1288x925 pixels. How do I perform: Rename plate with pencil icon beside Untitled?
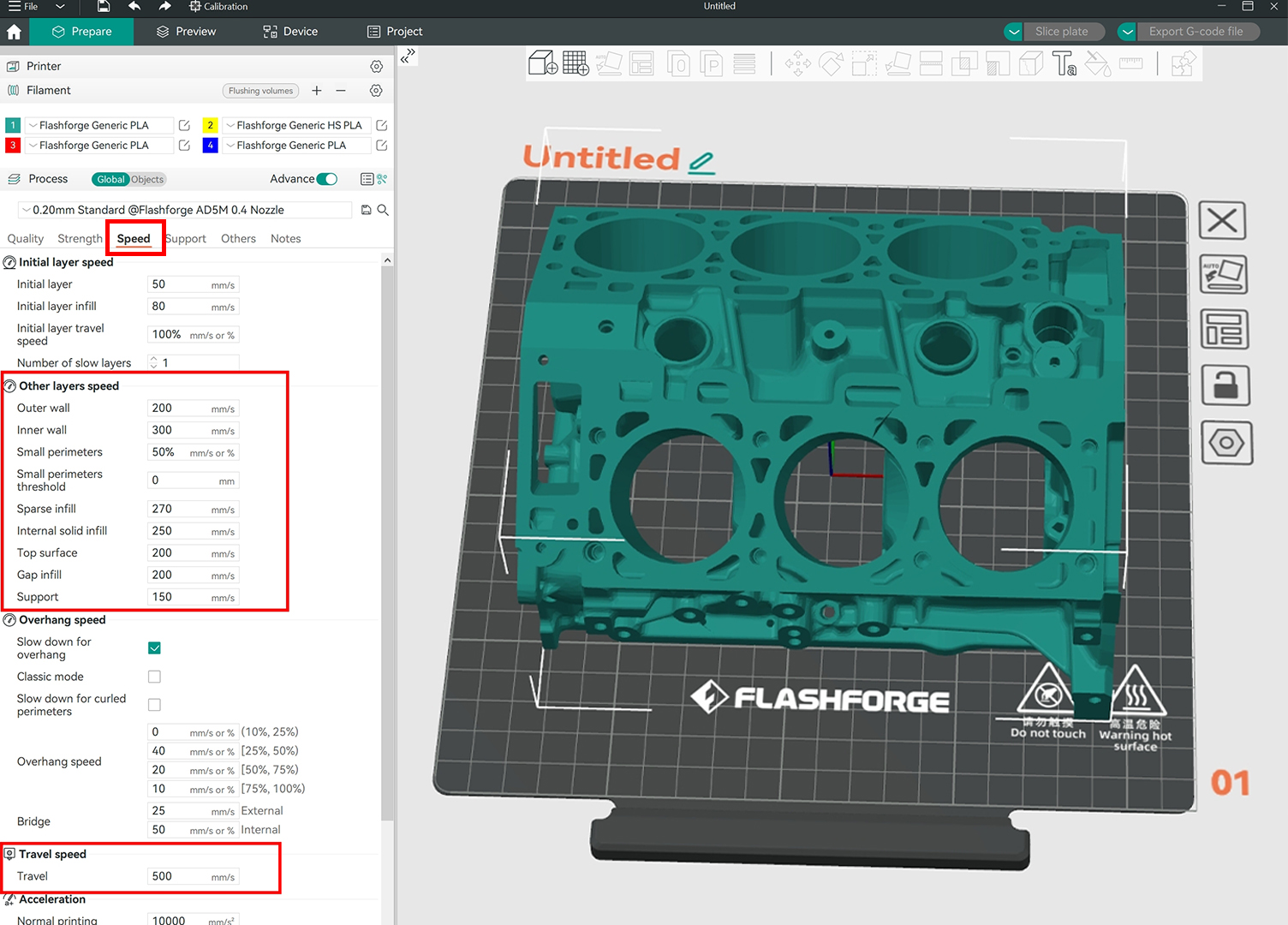pyautogui.click(x=701, y=162)
